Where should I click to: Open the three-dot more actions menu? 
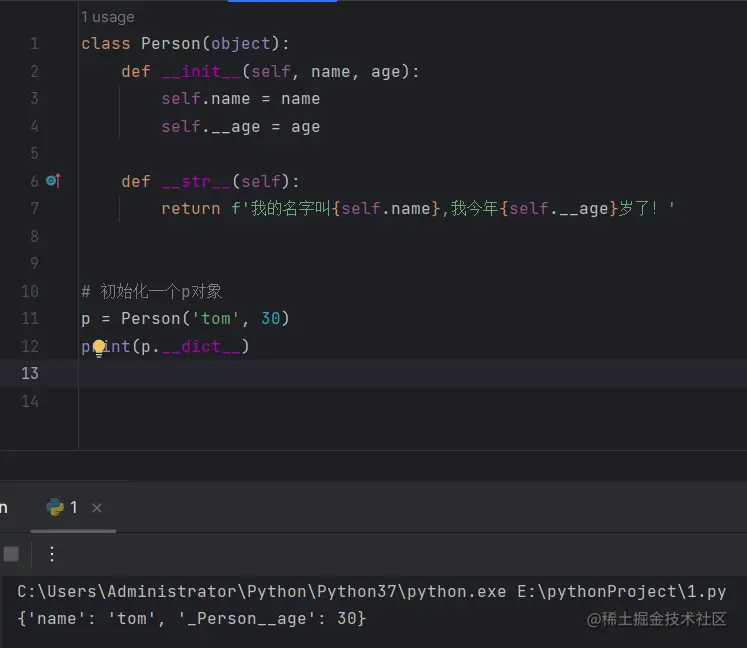(52, 554)
